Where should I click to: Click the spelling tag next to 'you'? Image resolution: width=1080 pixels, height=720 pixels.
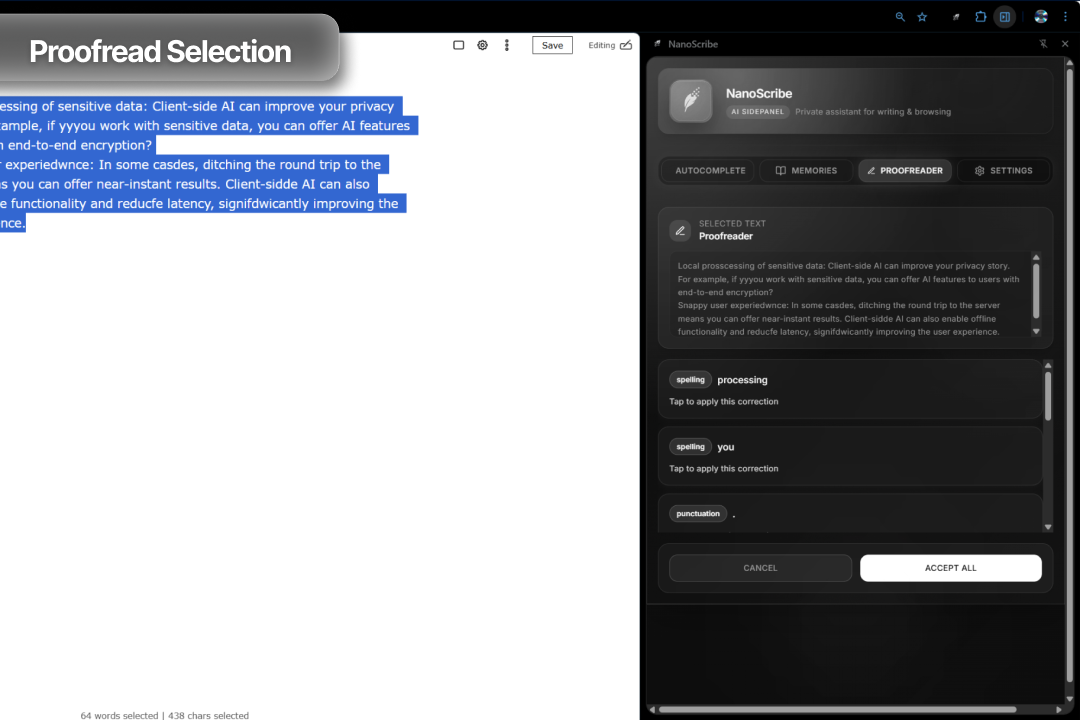tap(690, 446)
